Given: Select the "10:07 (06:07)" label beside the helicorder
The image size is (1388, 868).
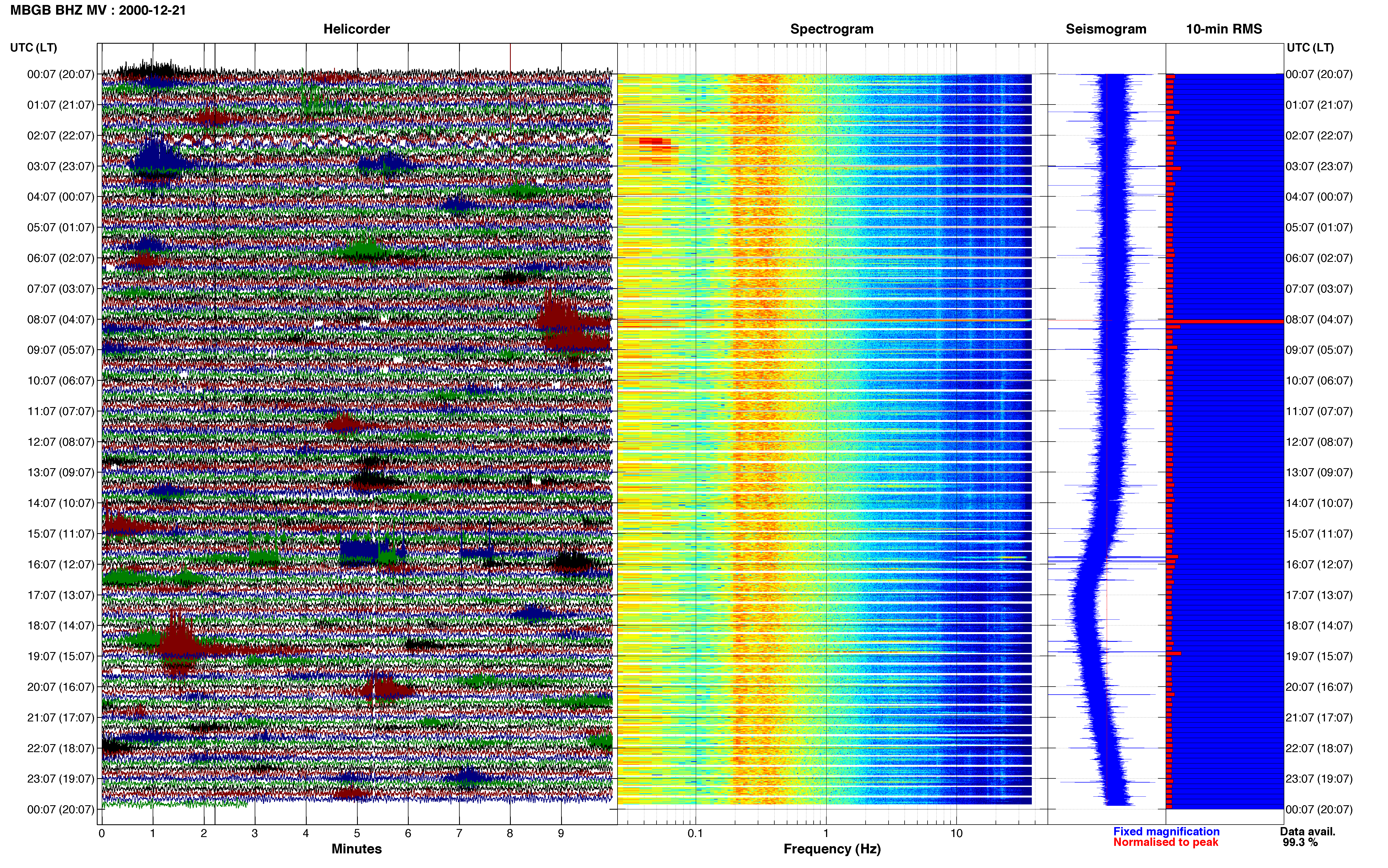Looking at the screenshot, I should click(x=60, y=380).
